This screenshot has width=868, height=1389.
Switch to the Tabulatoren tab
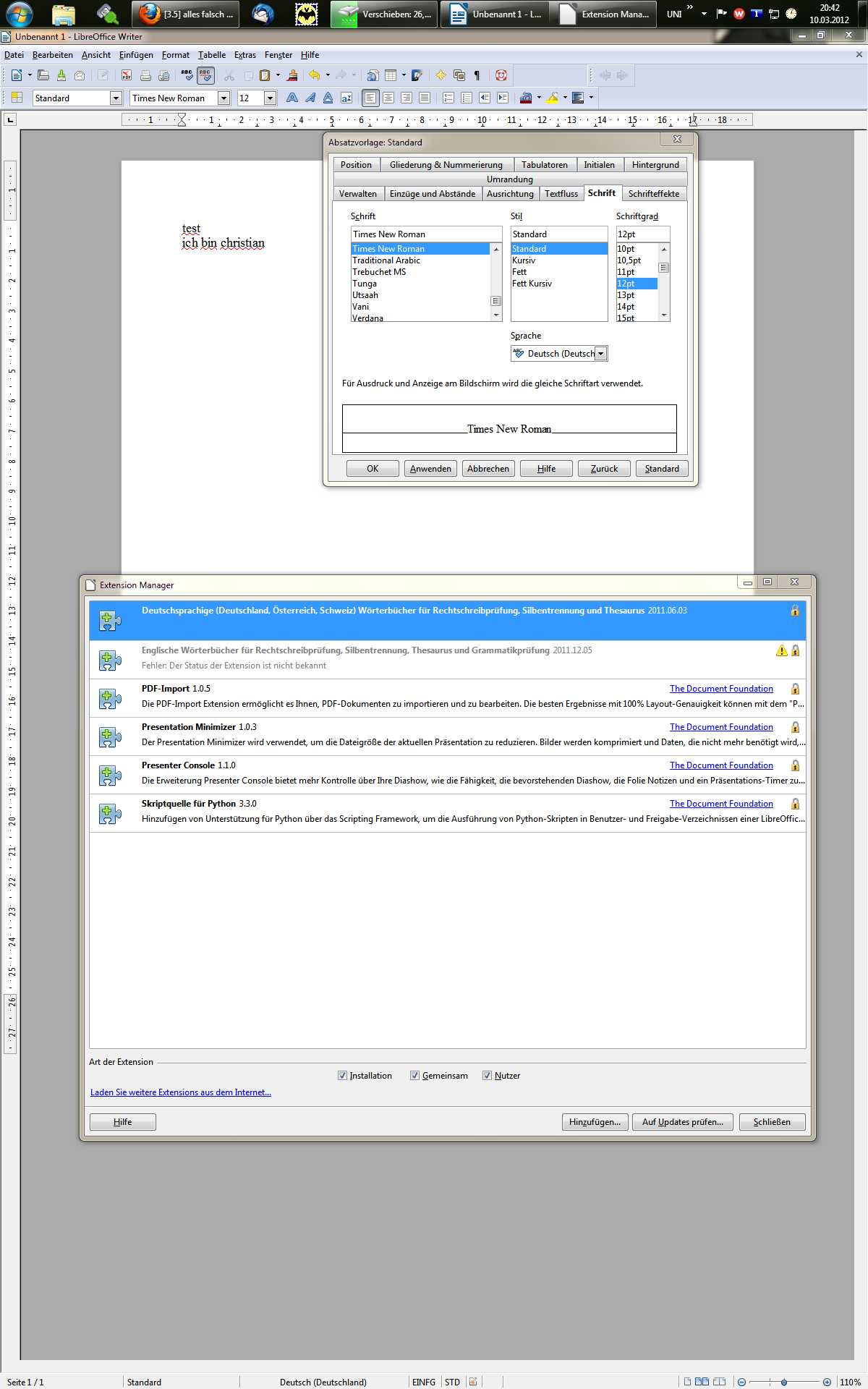(545, 165)
